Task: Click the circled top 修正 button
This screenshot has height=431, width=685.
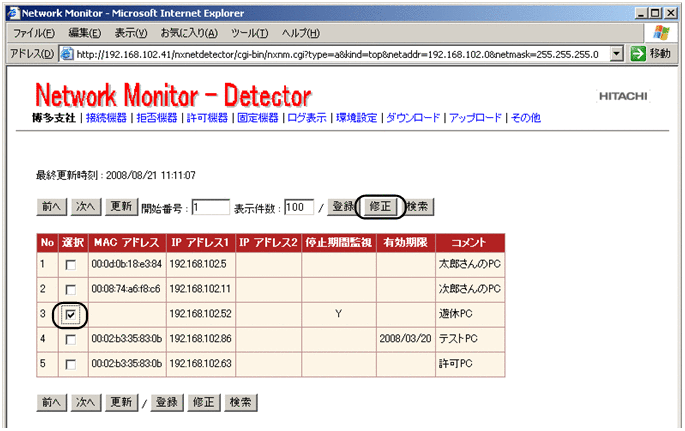Action: (380, 207)
